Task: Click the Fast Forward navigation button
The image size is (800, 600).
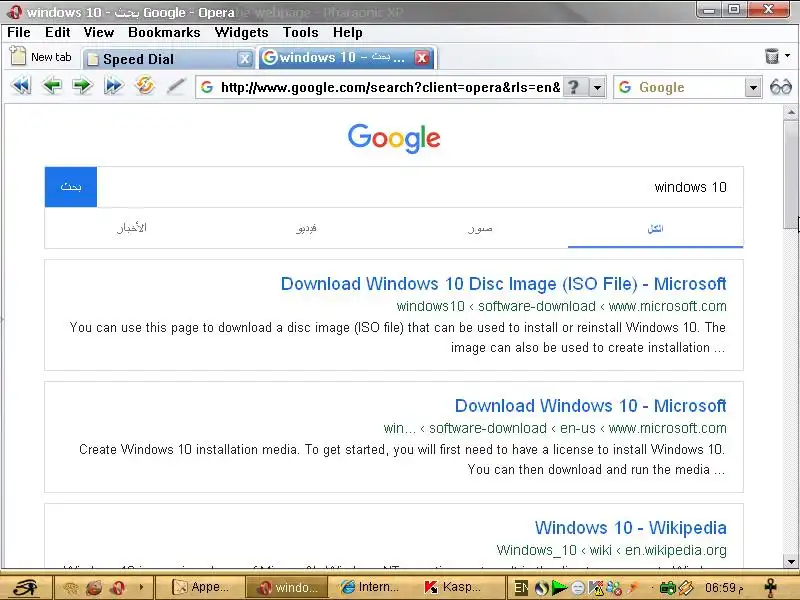Action: 113,86
